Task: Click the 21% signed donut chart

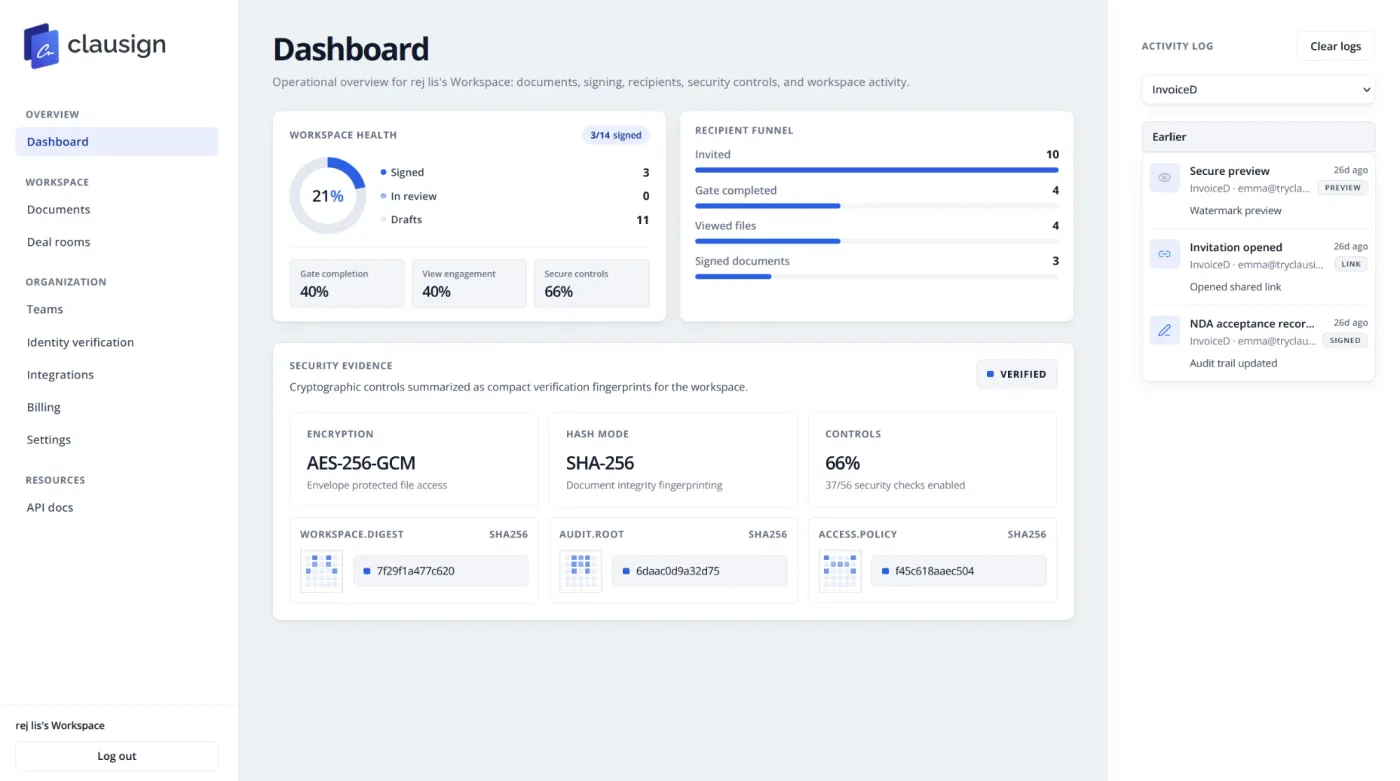Action: point(328,196)
